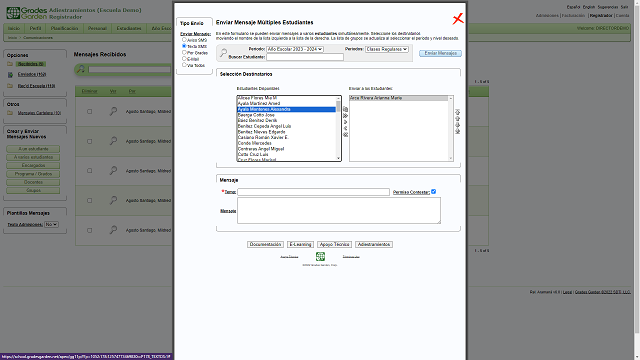Move recipient to top of list
The height and width of the screenshot is (360, 640).
pos(458,112)
